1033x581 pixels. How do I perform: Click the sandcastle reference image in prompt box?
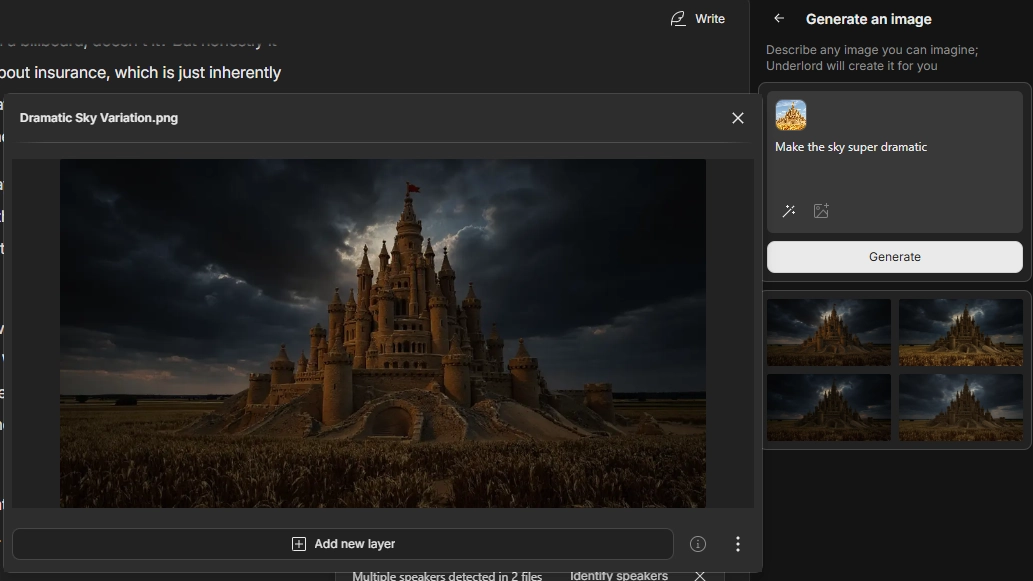(791, 115)
